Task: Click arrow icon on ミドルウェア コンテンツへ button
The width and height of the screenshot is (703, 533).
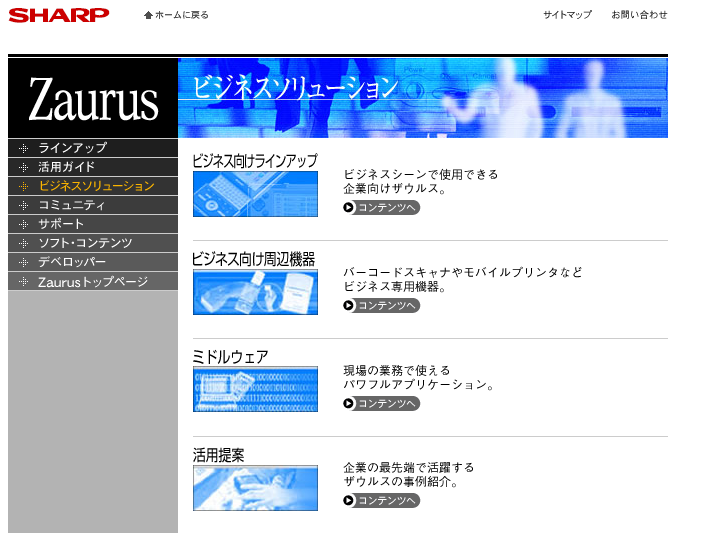Action: (349, 404)
